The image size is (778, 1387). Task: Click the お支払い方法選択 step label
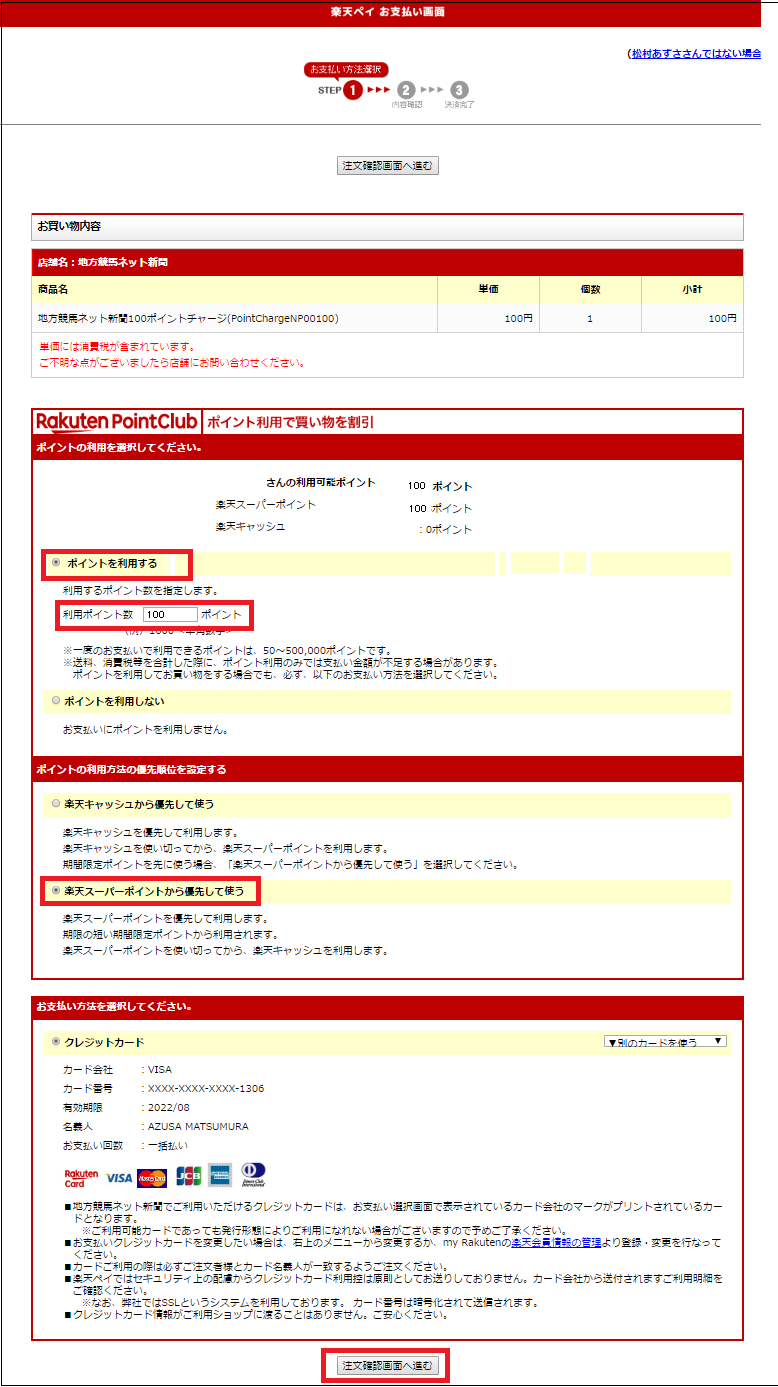tap(345, 69)
